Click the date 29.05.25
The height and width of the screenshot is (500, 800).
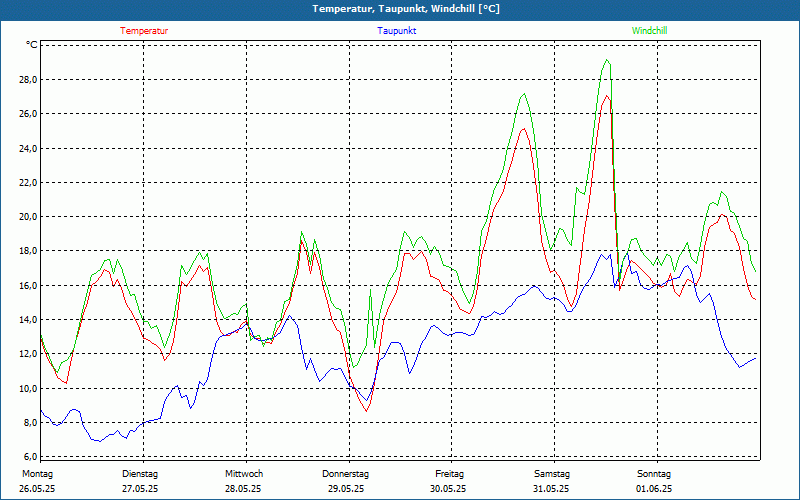(x=346, y=489)
